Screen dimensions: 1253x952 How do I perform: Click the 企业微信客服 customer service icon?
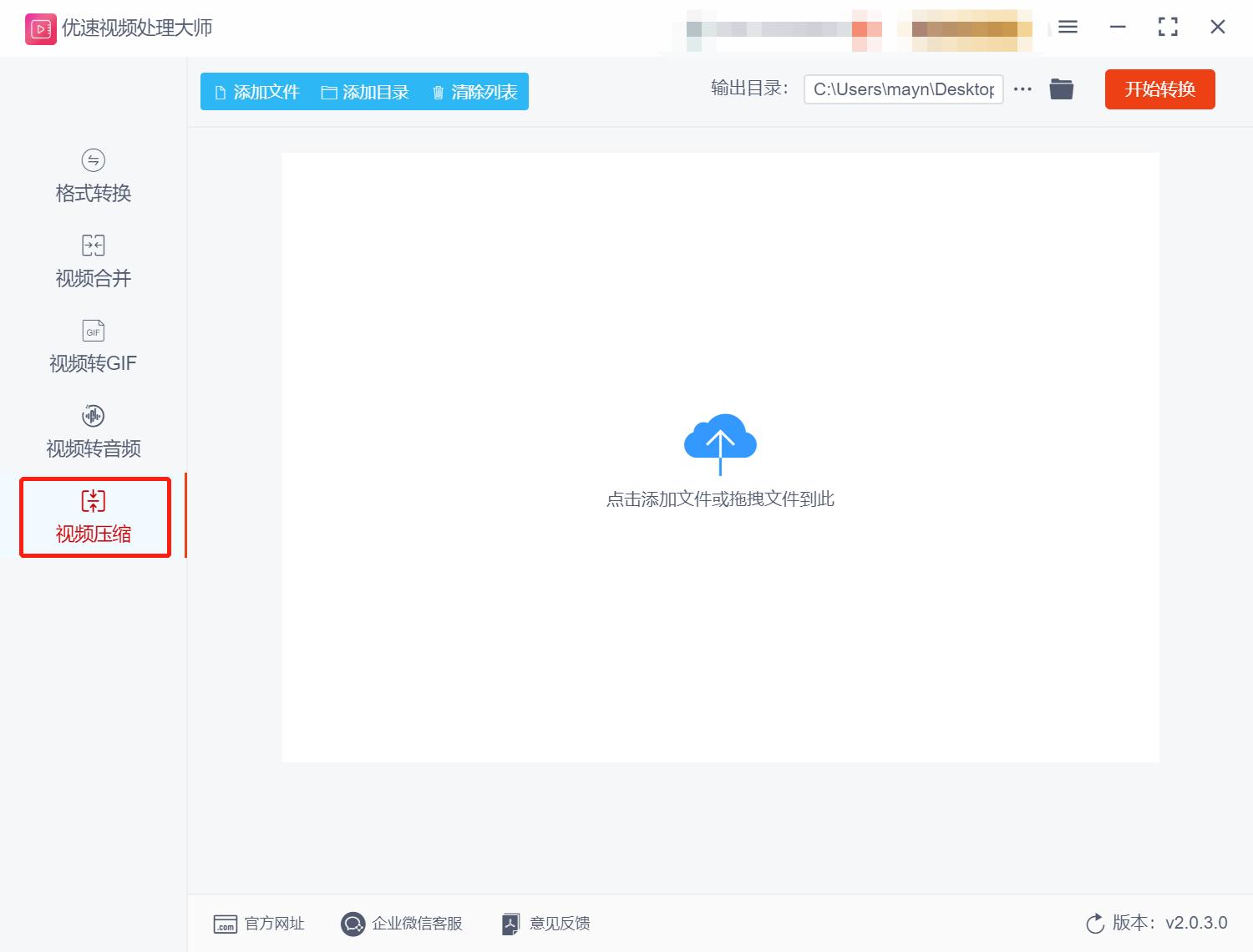click(x=353, y=924)
